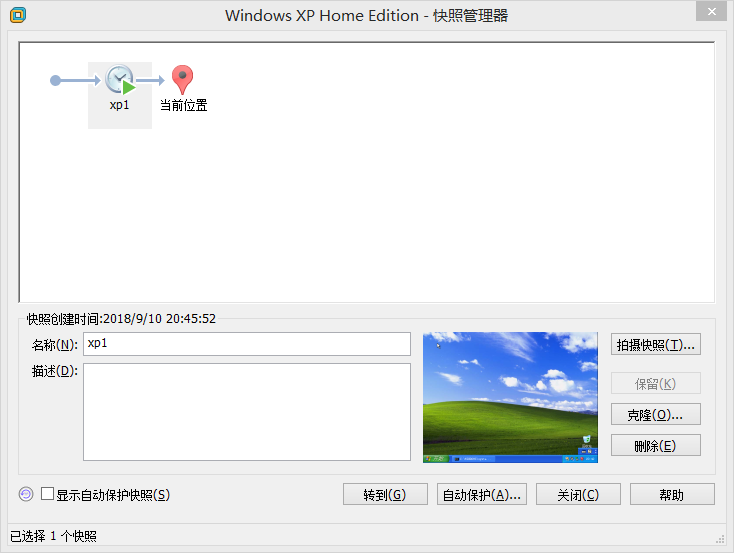
Task: Enable the show AutoProtect snapshots checkbox
Action: click(x=47, y=494)
